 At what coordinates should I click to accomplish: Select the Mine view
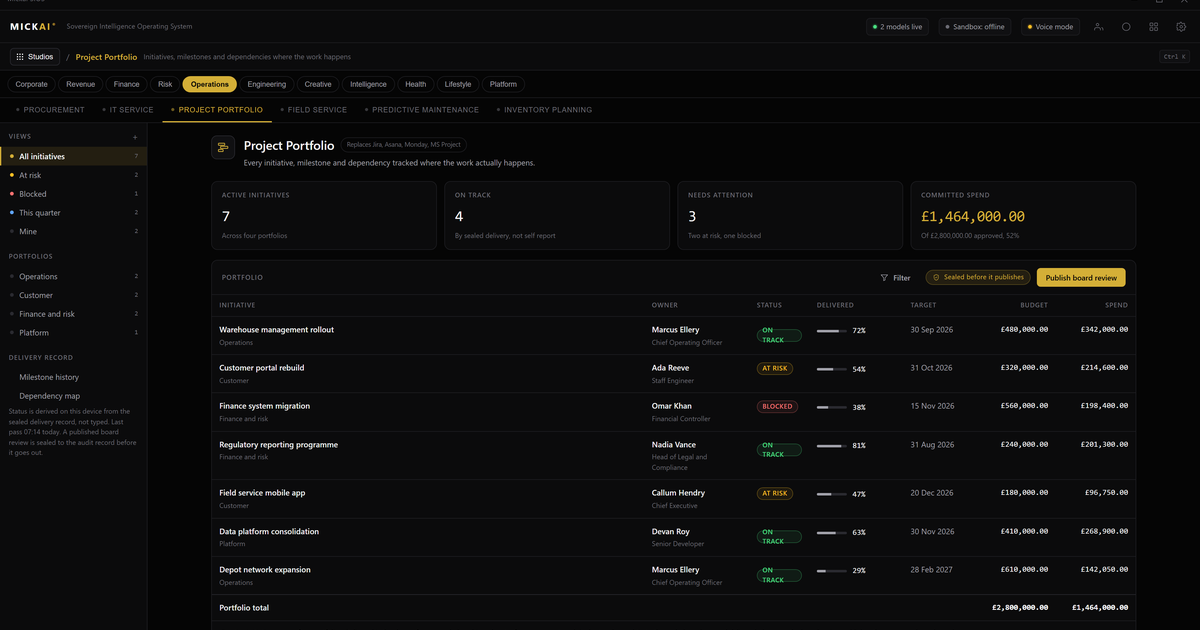pyautogui.click(x=73, y=231)
